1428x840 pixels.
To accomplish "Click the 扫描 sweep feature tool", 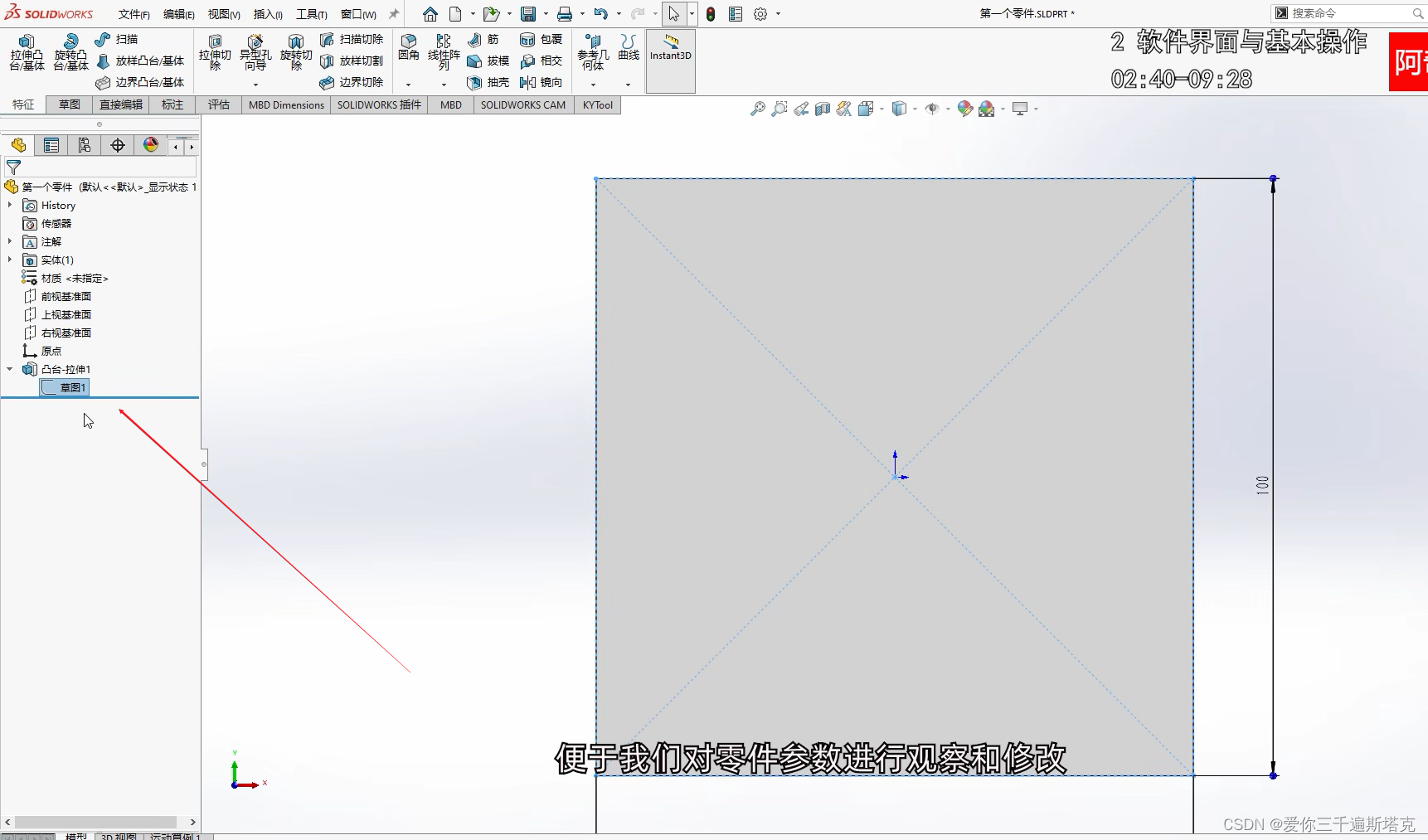I will 117,39.
